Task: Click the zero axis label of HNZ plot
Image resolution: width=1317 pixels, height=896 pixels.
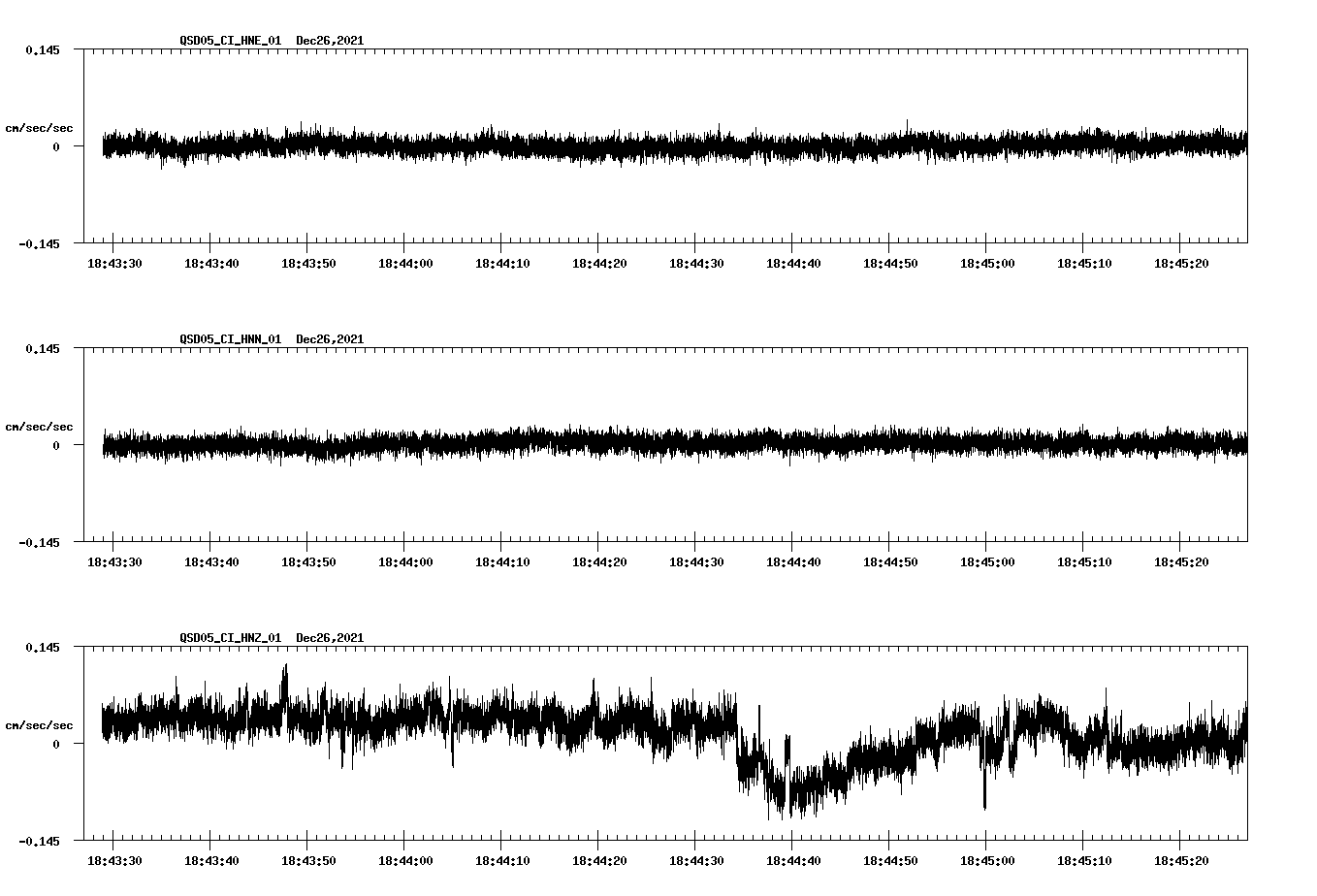Action: [56, 744]
